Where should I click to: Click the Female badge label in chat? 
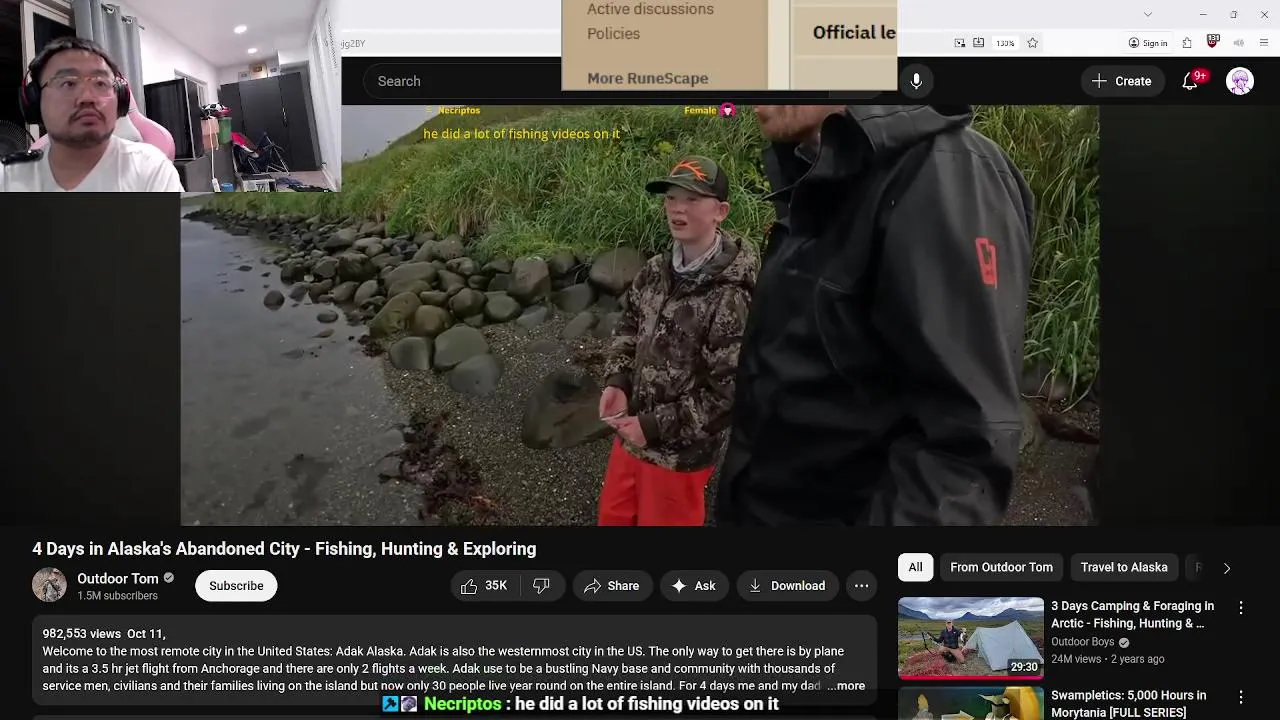[700, 110]
